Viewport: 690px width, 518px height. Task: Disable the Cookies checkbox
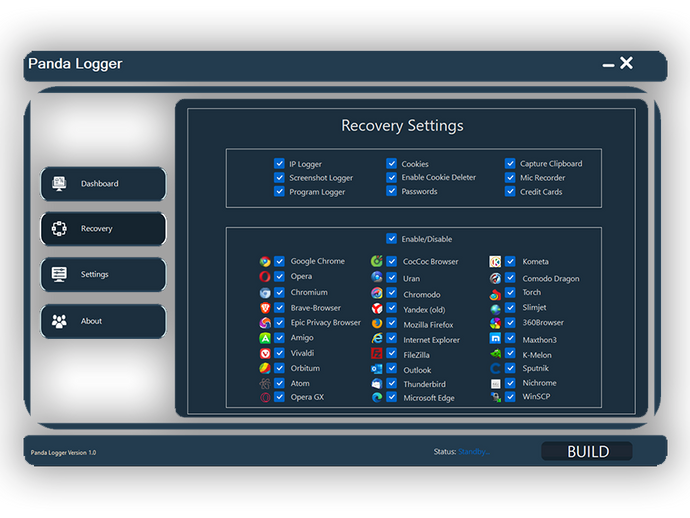[x=391, y=164]
